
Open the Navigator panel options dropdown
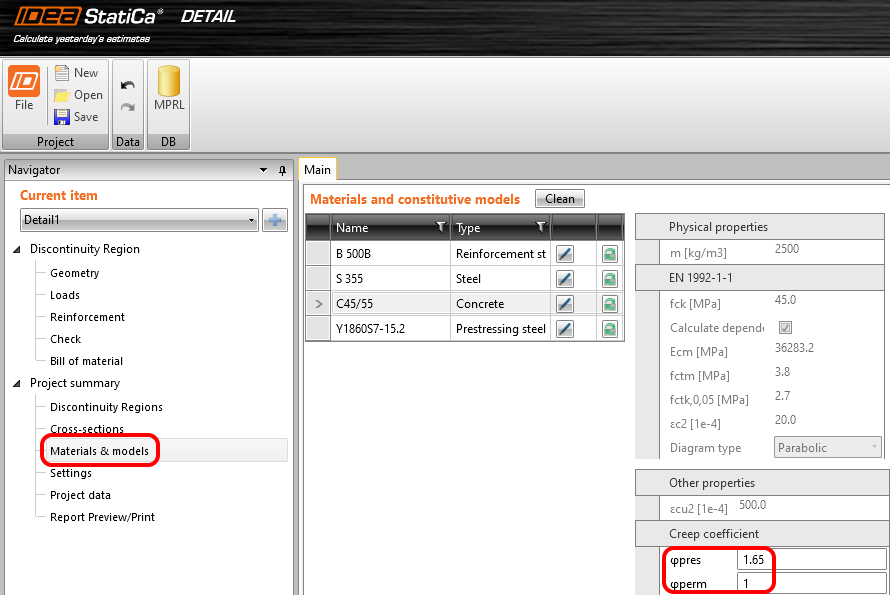pyautogui.click(x=263, y=170)
